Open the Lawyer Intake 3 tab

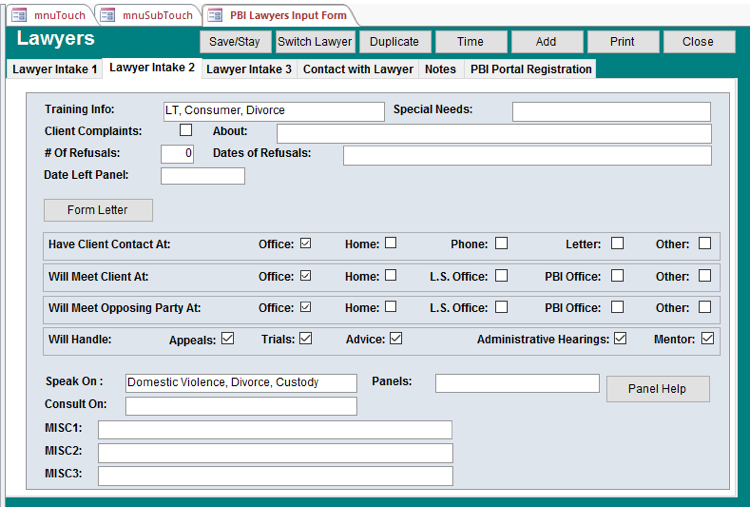click(249, 69)
